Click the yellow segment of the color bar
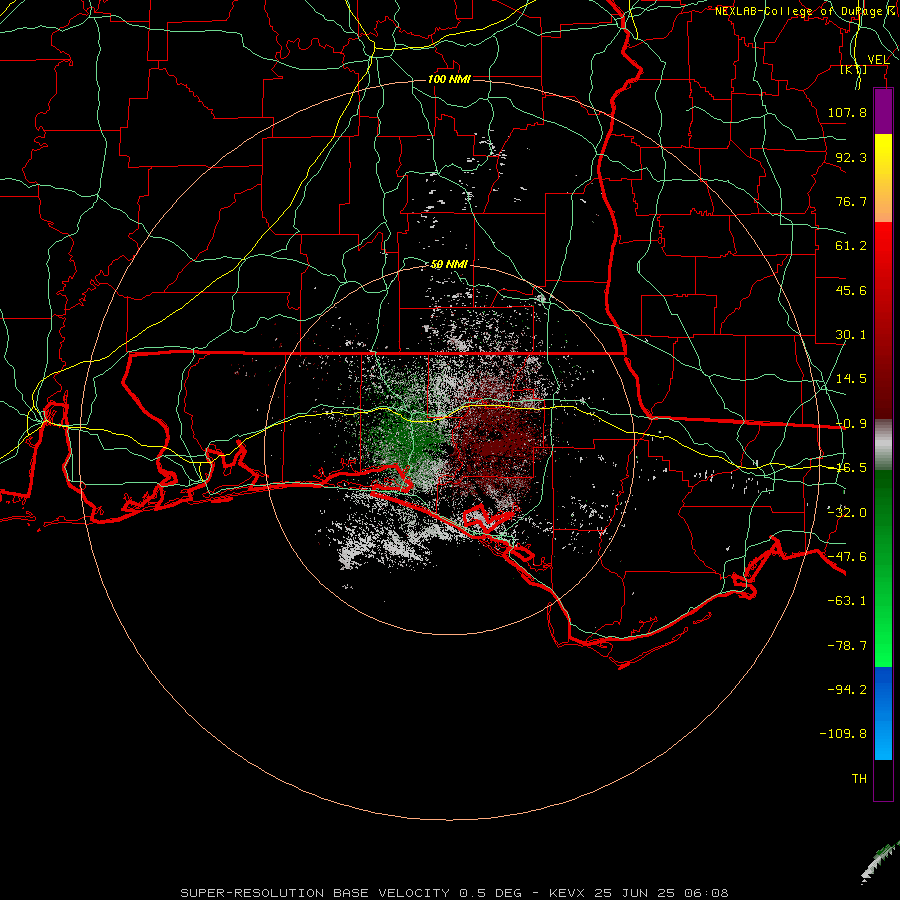 pyautogui.click(x=883, y=156)
